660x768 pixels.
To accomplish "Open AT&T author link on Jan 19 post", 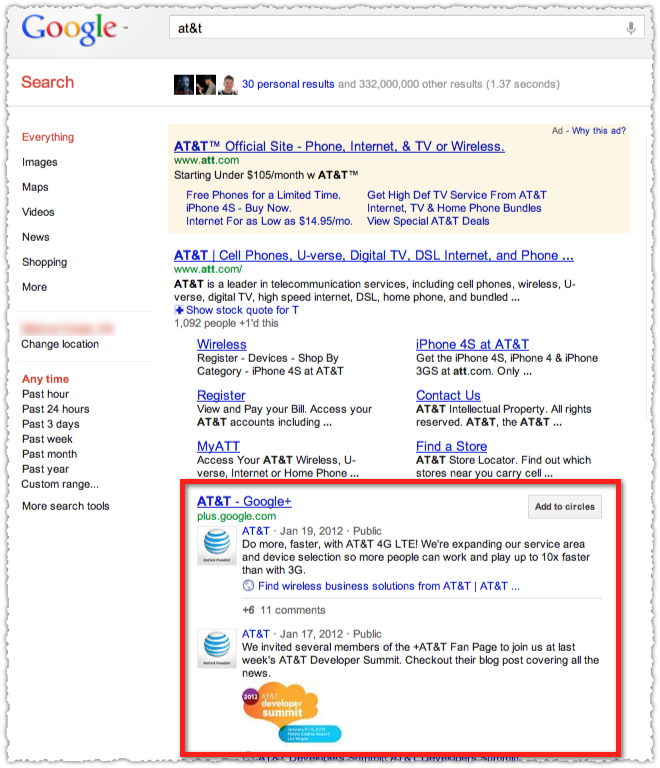I will coord(256,531).
